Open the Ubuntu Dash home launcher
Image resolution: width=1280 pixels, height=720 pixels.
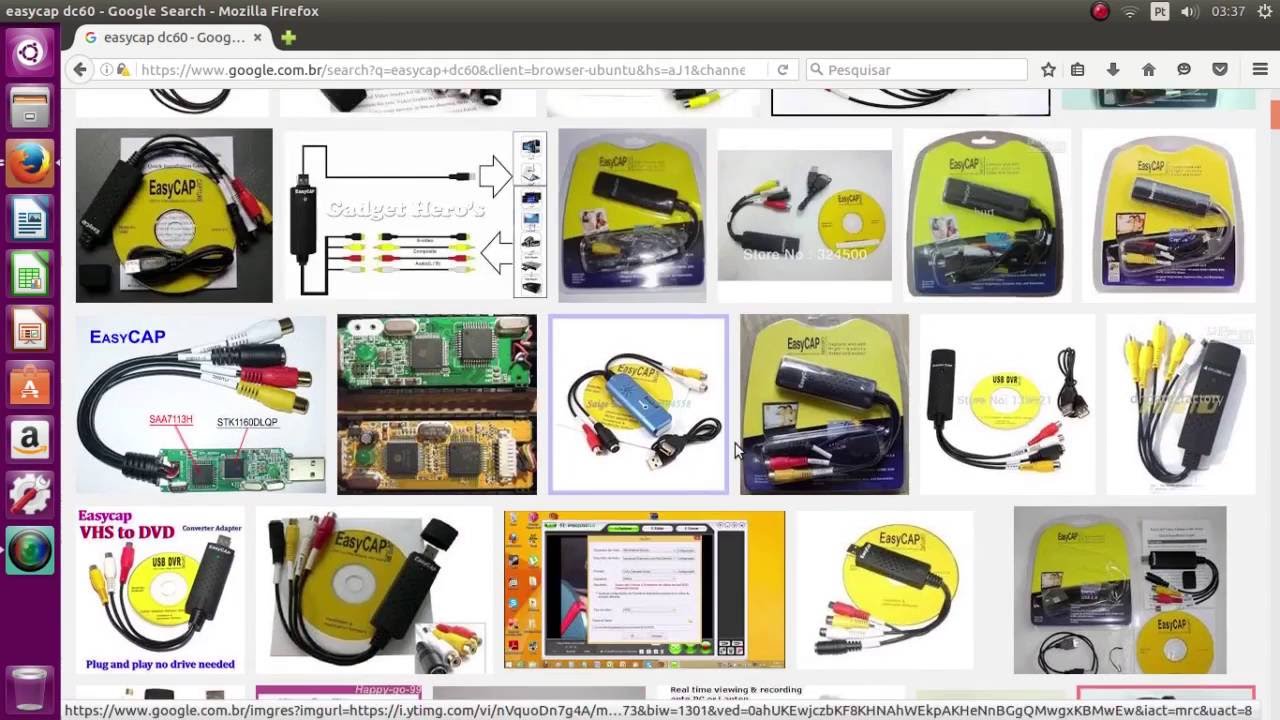[29, 51]
